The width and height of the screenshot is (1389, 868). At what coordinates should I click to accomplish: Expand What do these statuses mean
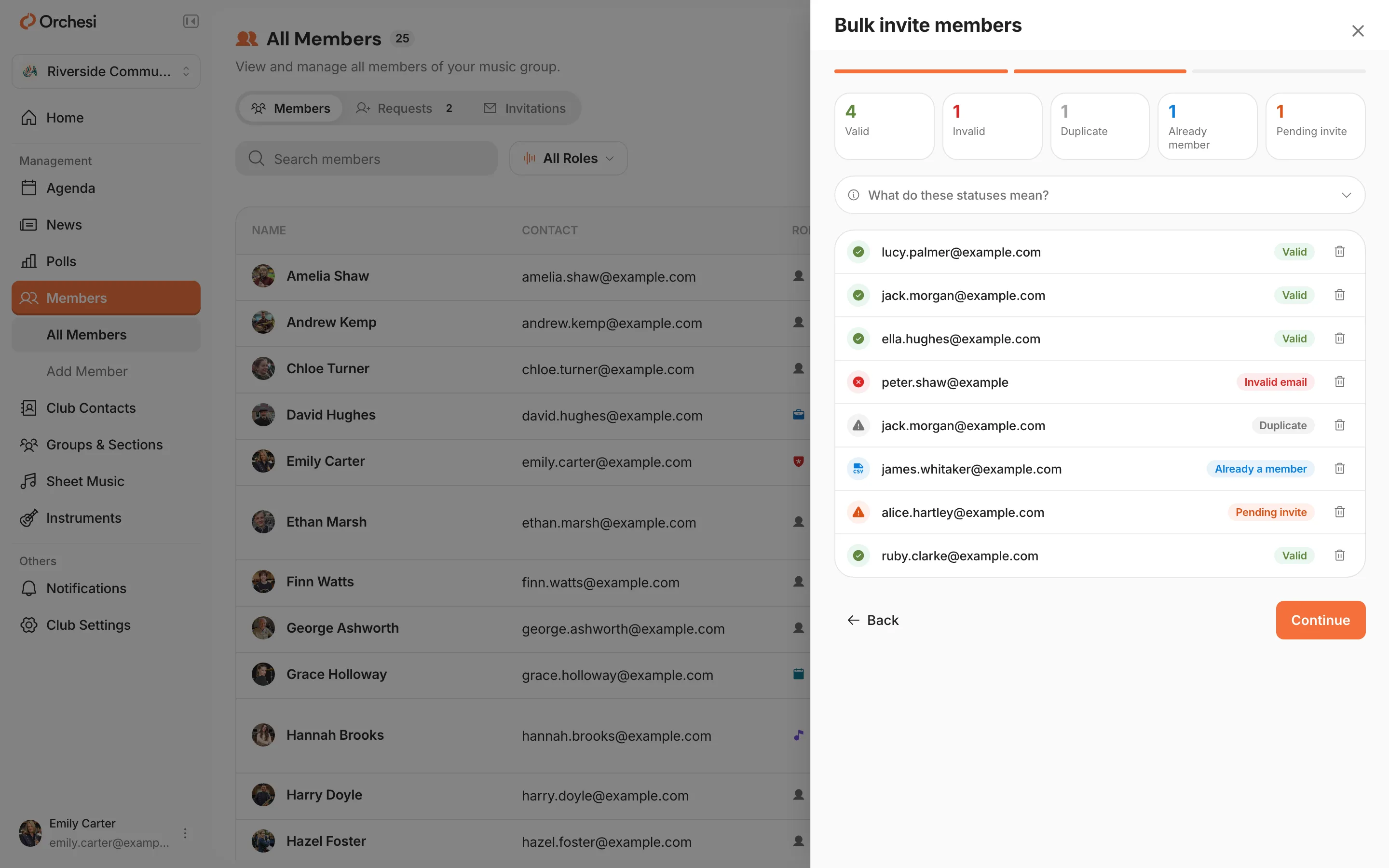(1100, 195)
